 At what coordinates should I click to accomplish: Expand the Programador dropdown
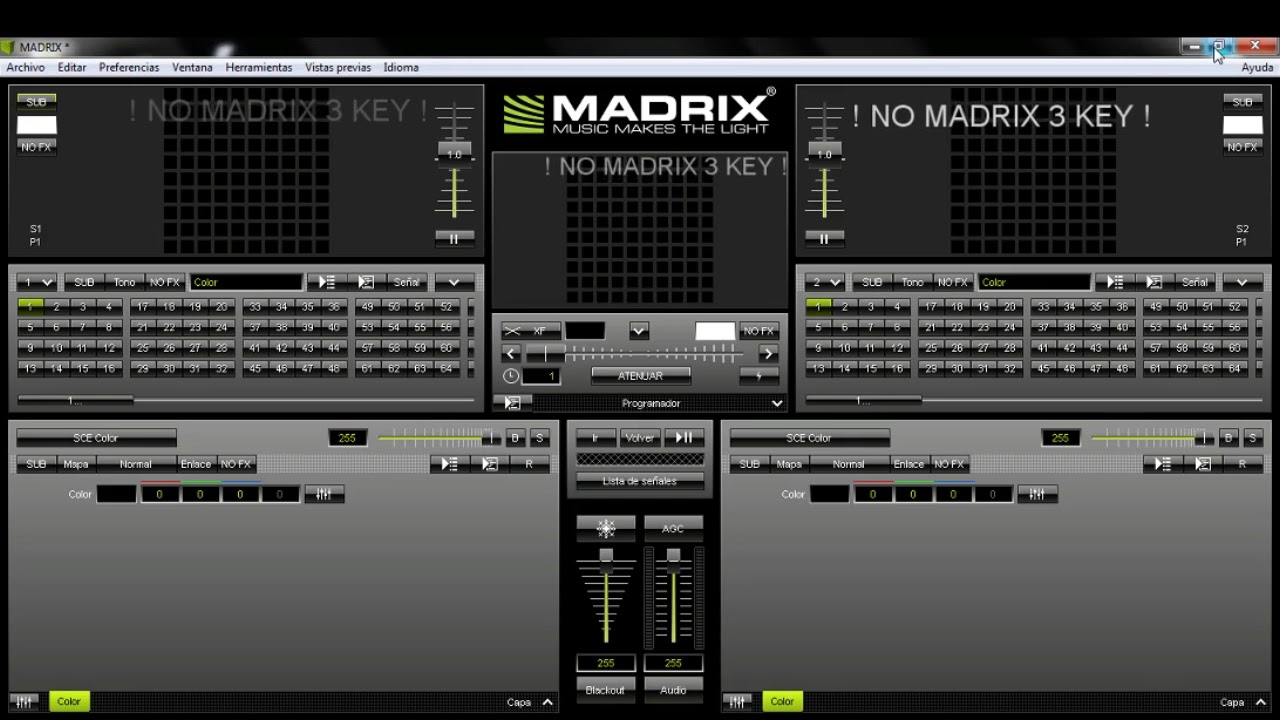tap(777, 403)
